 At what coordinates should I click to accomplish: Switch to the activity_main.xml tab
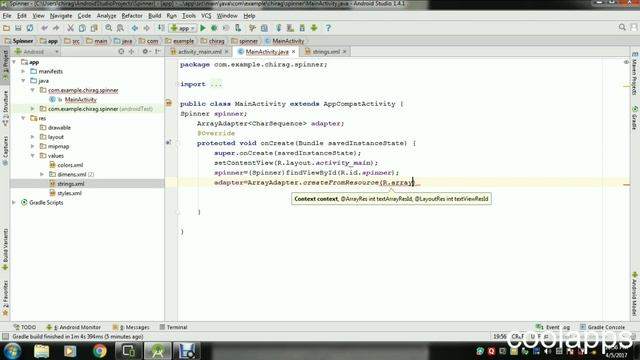click(x=199, y=52)
